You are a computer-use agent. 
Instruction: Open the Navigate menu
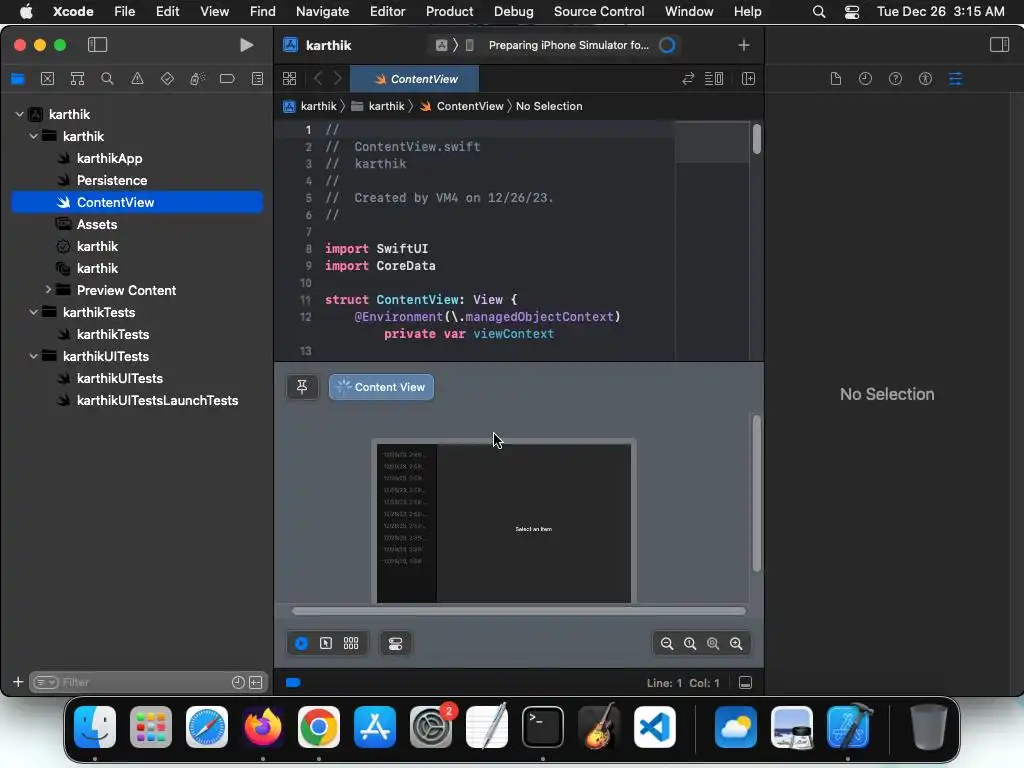pos(323,11)
